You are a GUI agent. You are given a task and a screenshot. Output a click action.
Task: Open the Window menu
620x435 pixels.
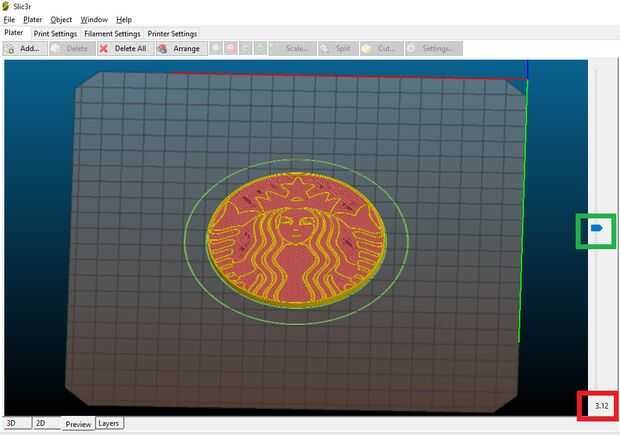point(94,20)
